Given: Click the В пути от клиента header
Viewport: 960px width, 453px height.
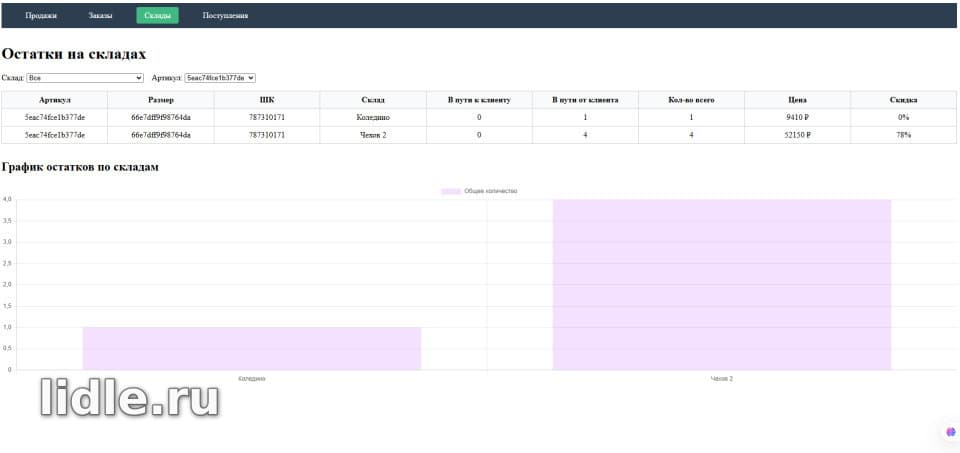Looking at the screenshot, I should 585,100.
